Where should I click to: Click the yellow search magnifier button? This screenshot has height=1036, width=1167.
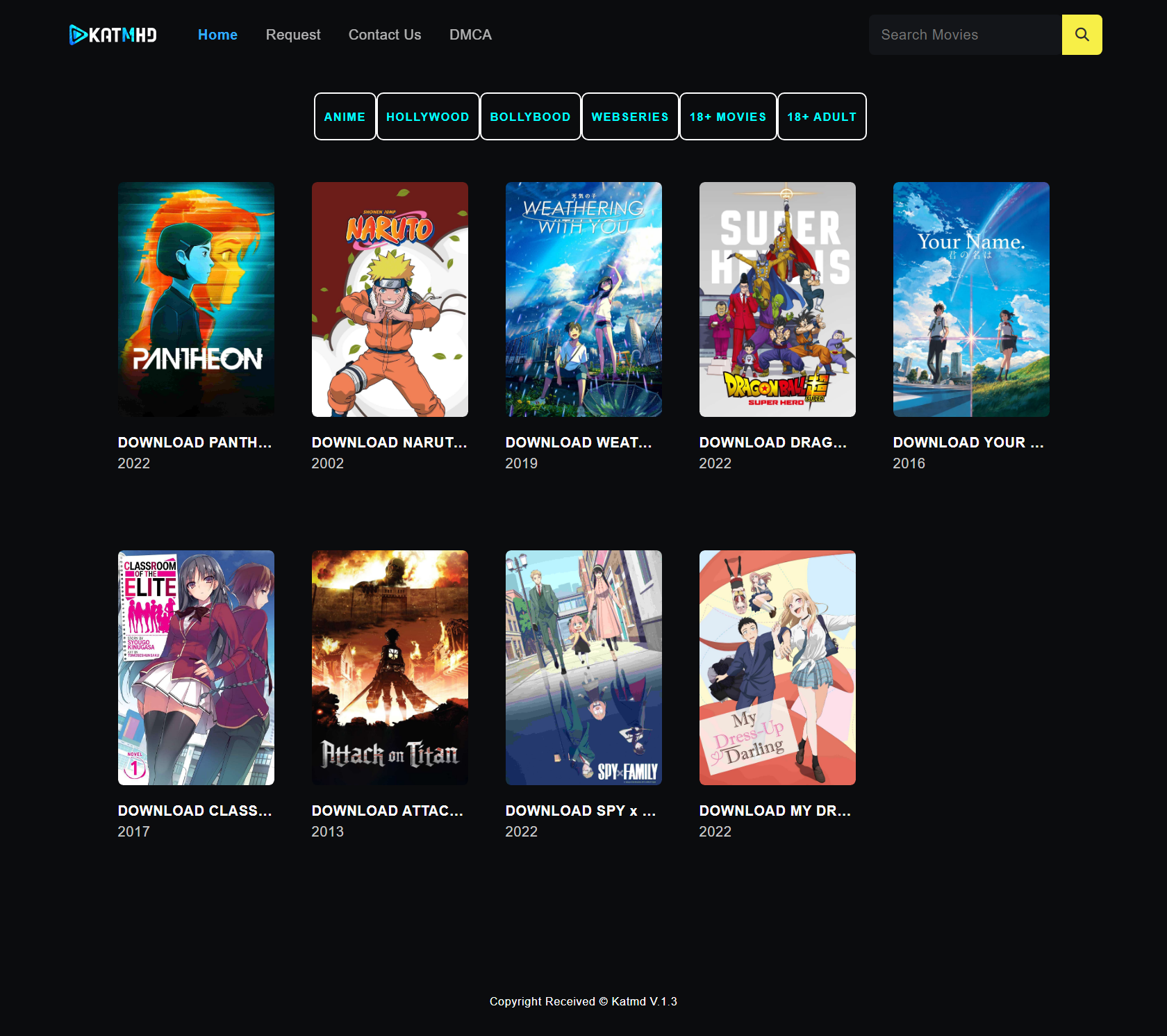point(1082,35)
